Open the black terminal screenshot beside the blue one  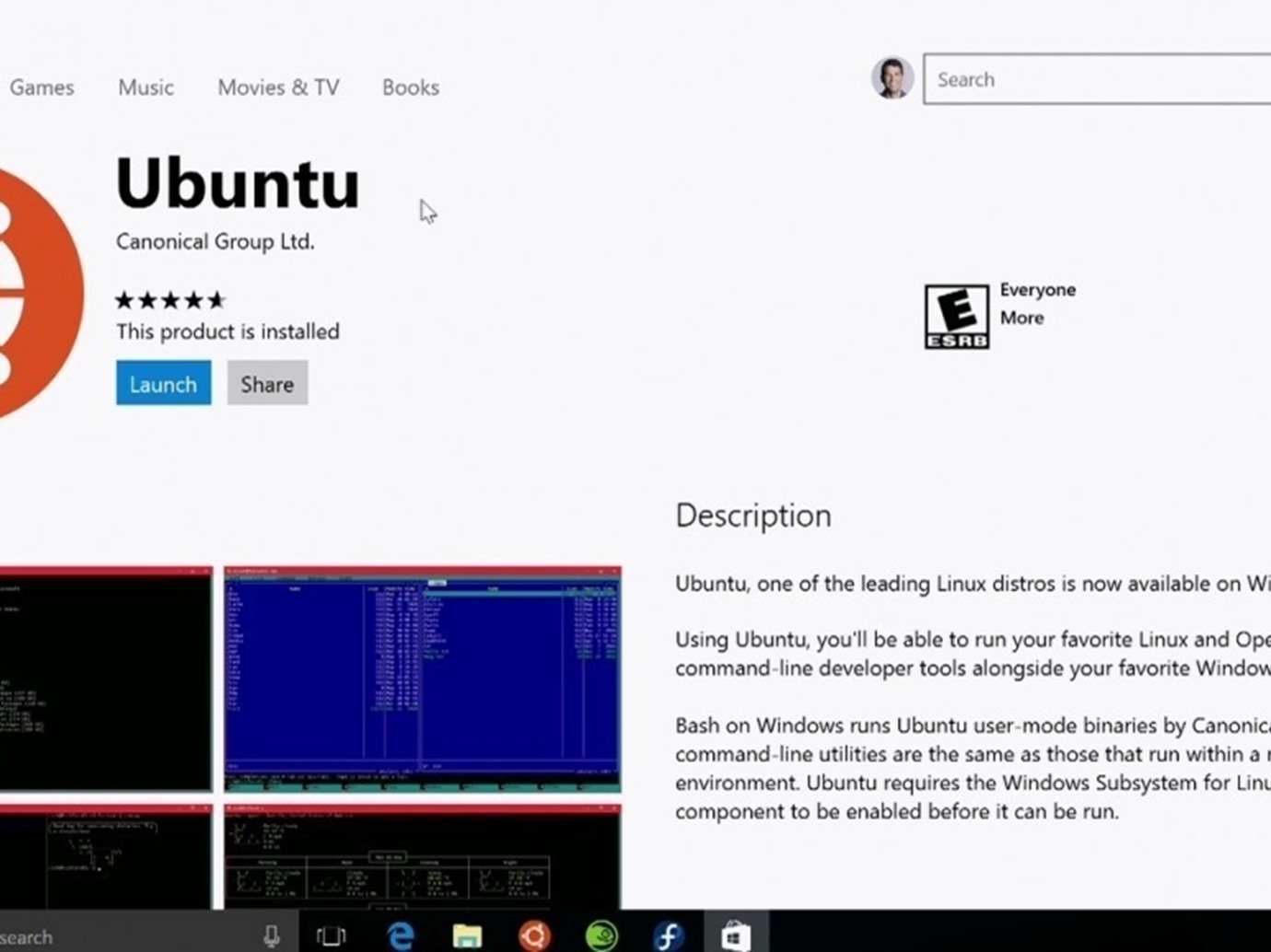106,679
